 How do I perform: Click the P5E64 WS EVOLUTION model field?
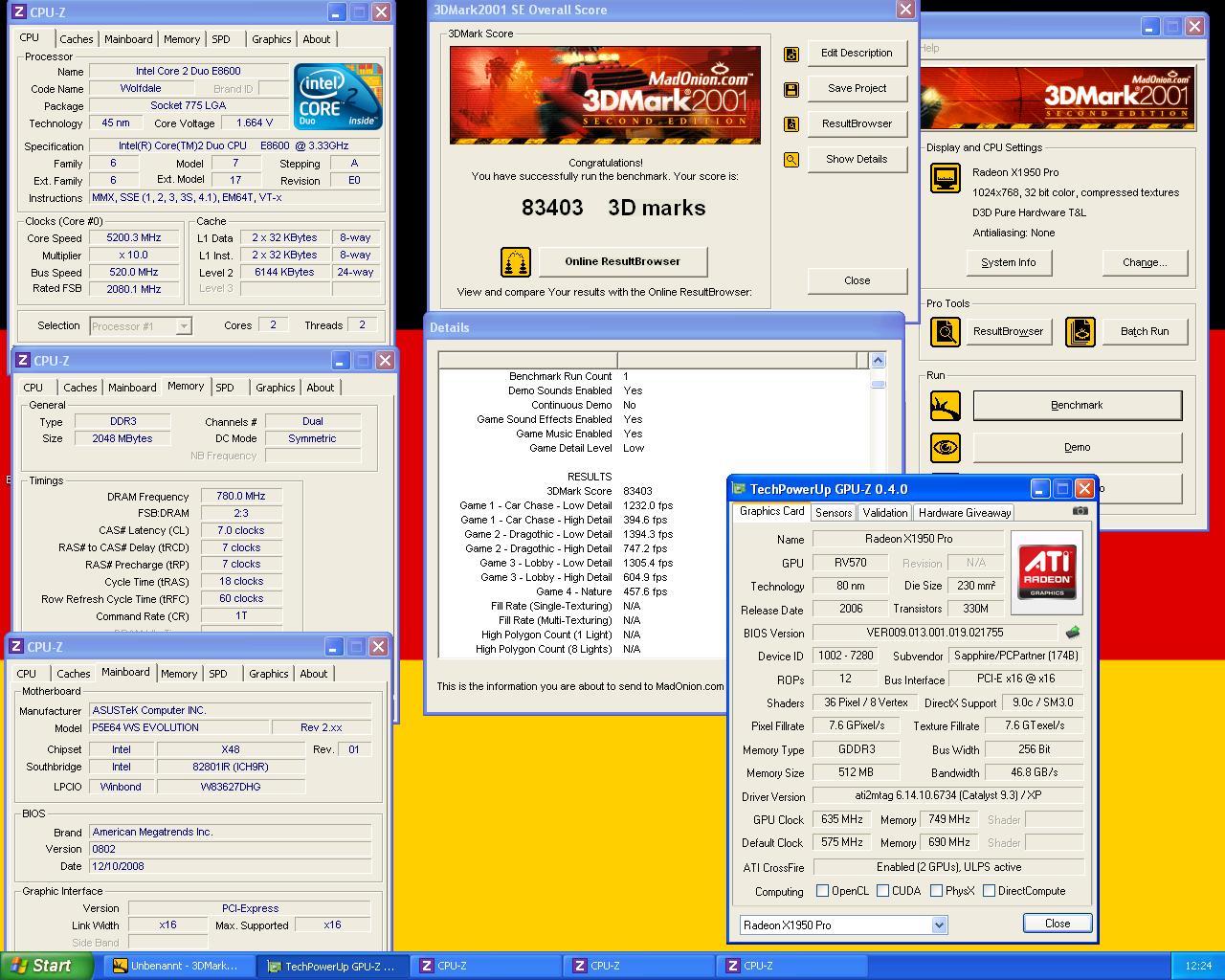point(179,727)
